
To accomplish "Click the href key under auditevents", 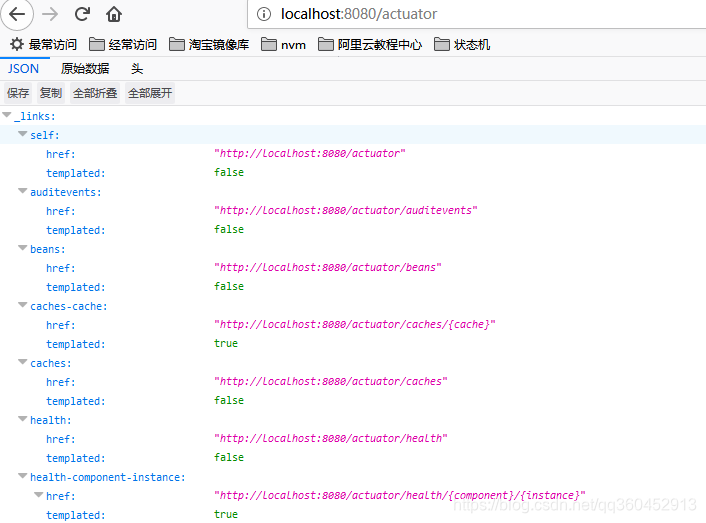I will point(61,211).
